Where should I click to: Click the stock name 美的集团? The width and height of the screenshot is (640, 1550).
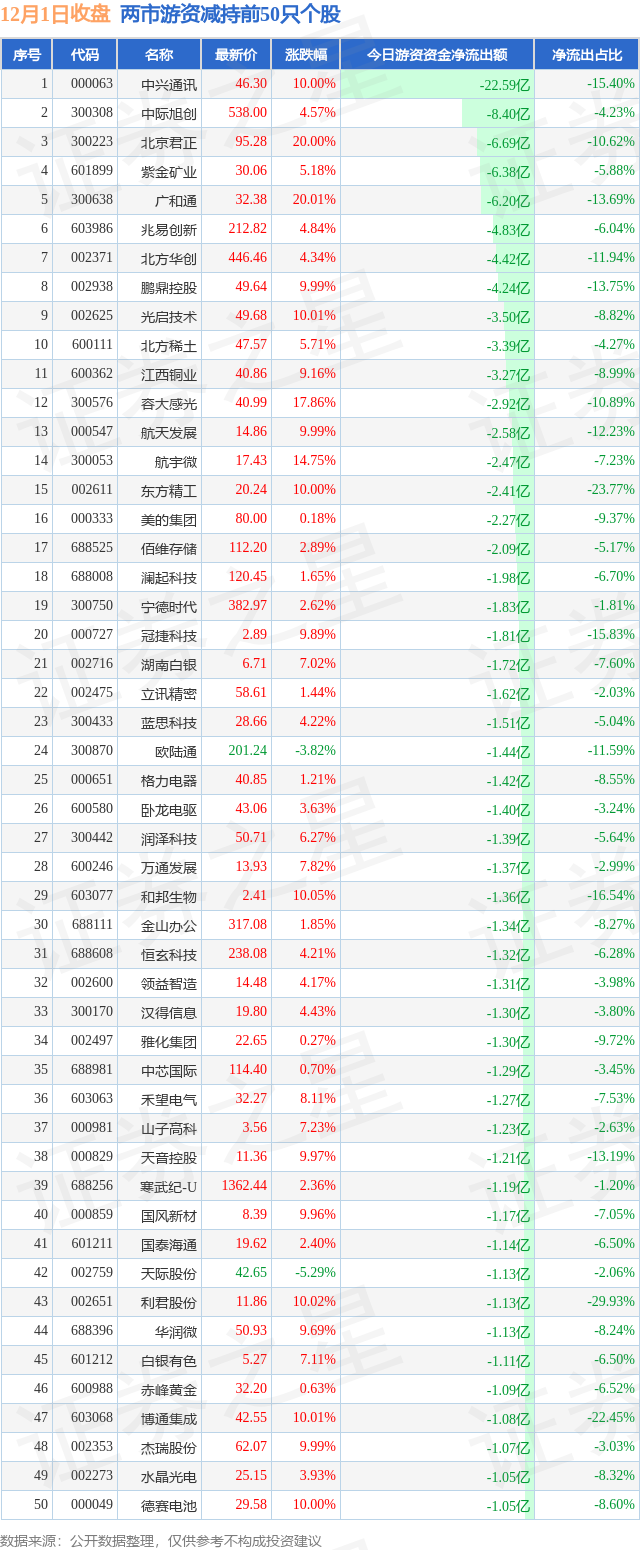coord(169,519)
